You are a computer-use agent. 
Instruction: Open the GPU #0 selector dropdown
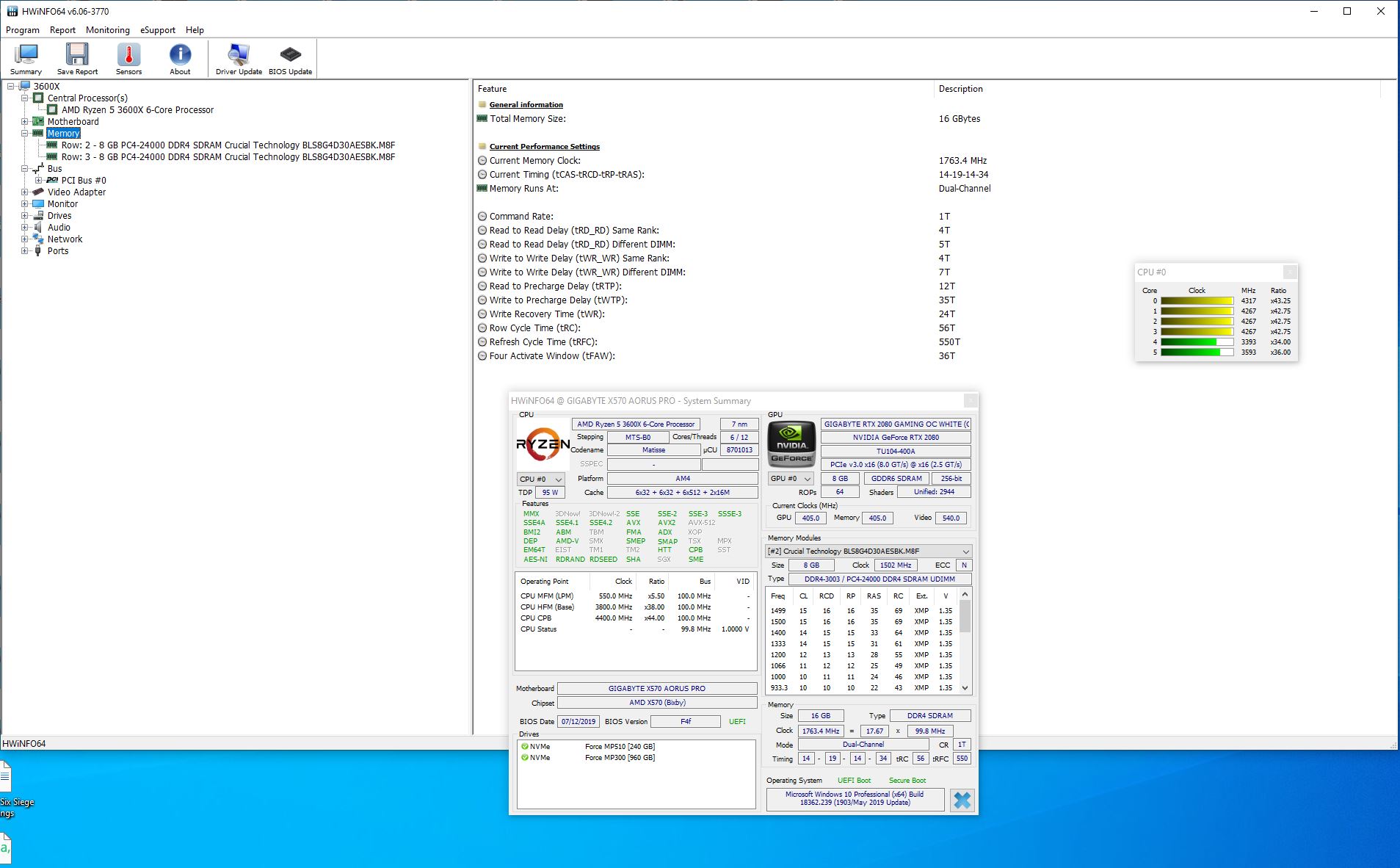pos(791,479)
